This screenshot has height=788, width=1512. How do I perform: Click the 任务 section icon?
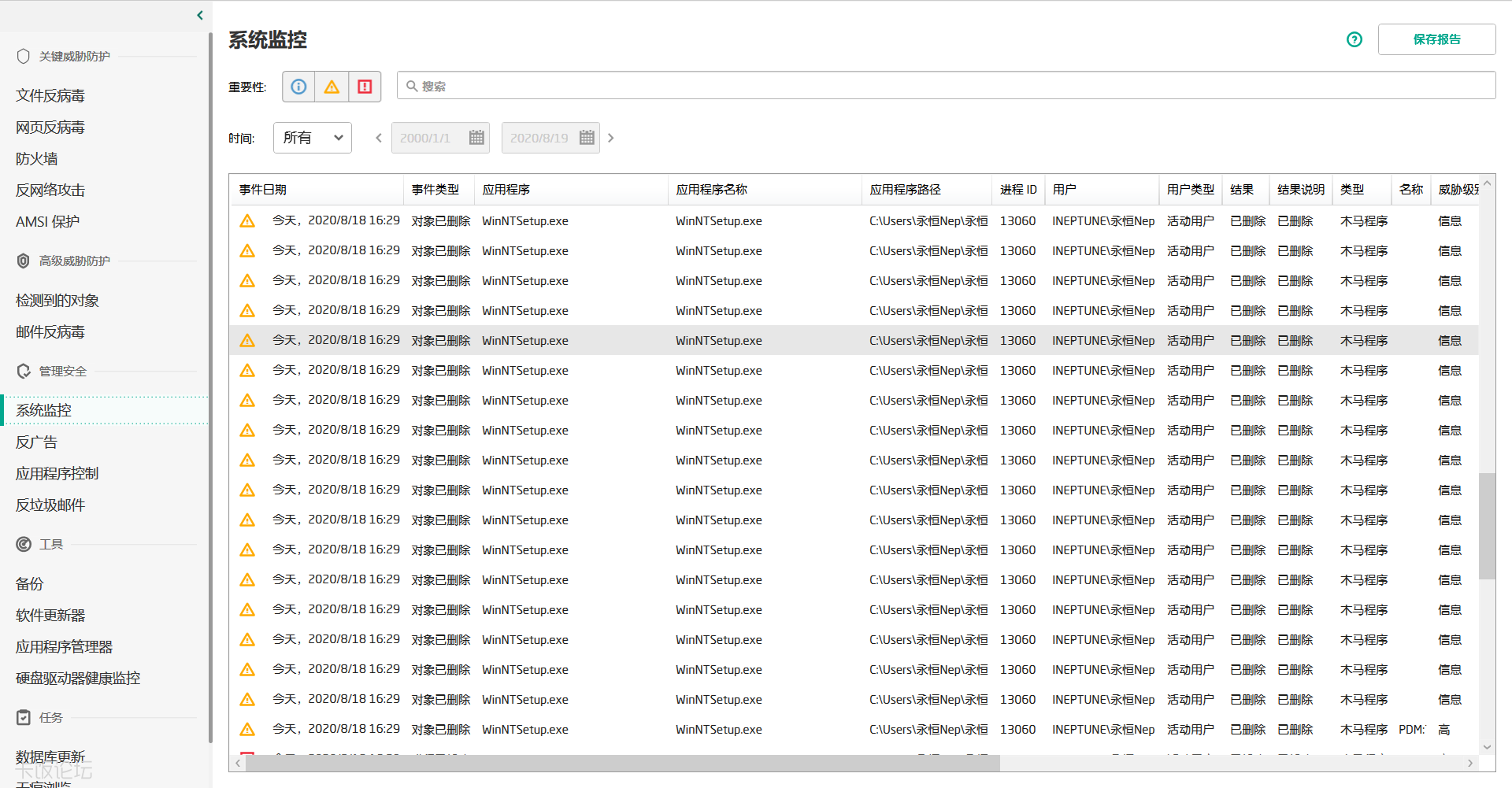pos(24,717)
